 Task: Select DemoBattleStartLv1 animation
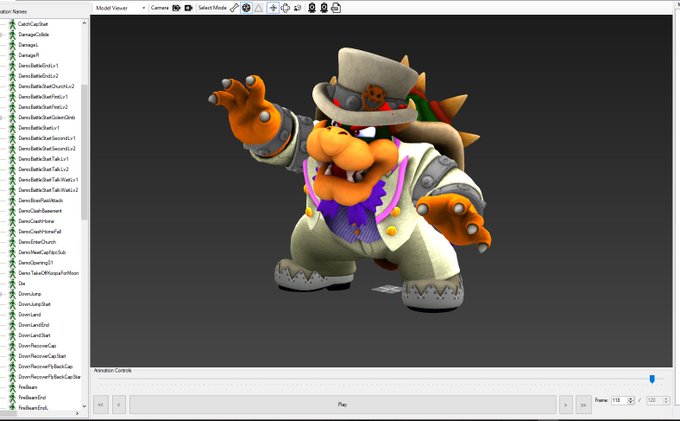click(x=39, y=128)
